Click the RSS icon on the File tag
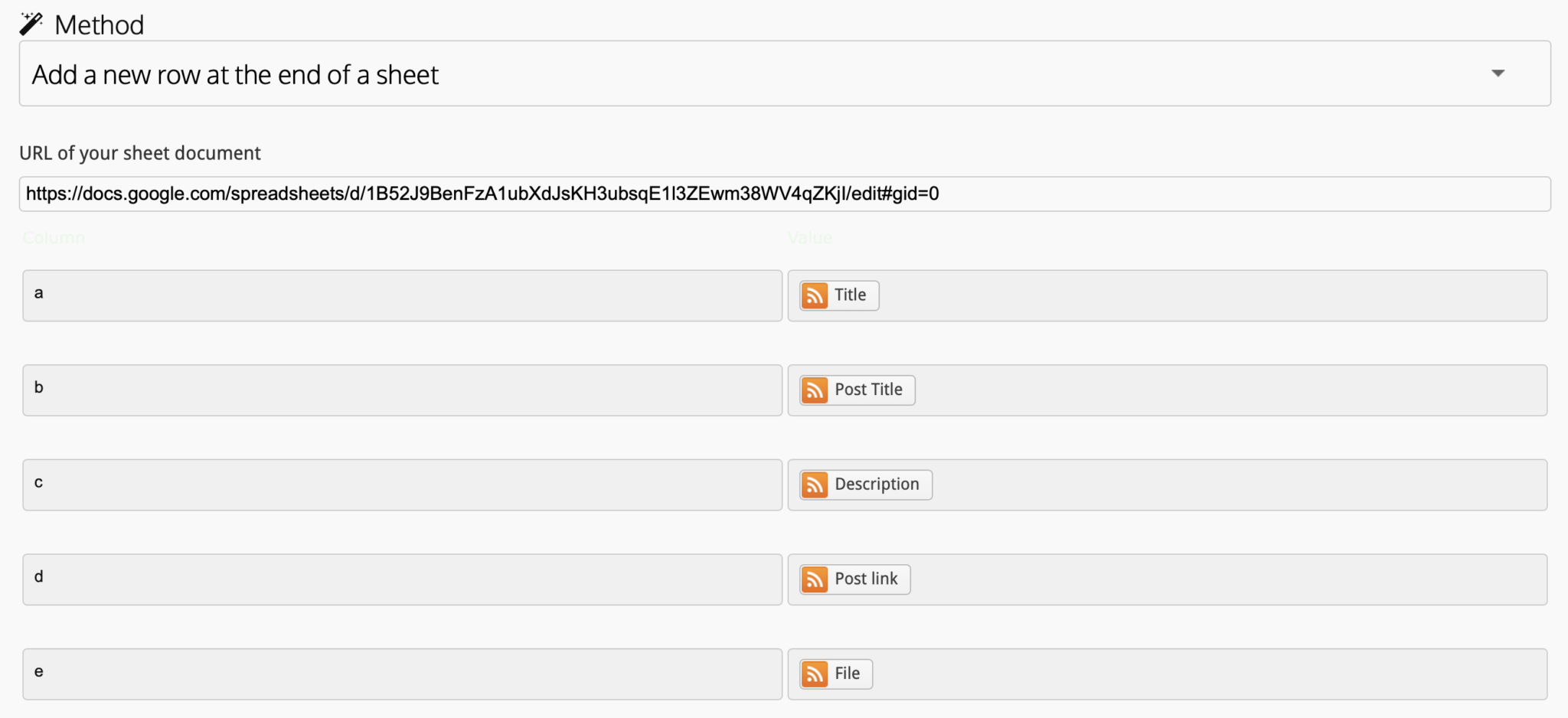The image size is (1568, 718). [814, 674]
